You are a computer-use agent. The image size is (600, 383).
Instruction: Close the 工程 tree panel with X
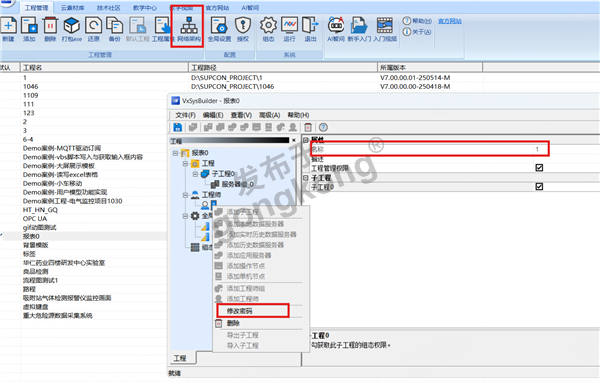293,140
